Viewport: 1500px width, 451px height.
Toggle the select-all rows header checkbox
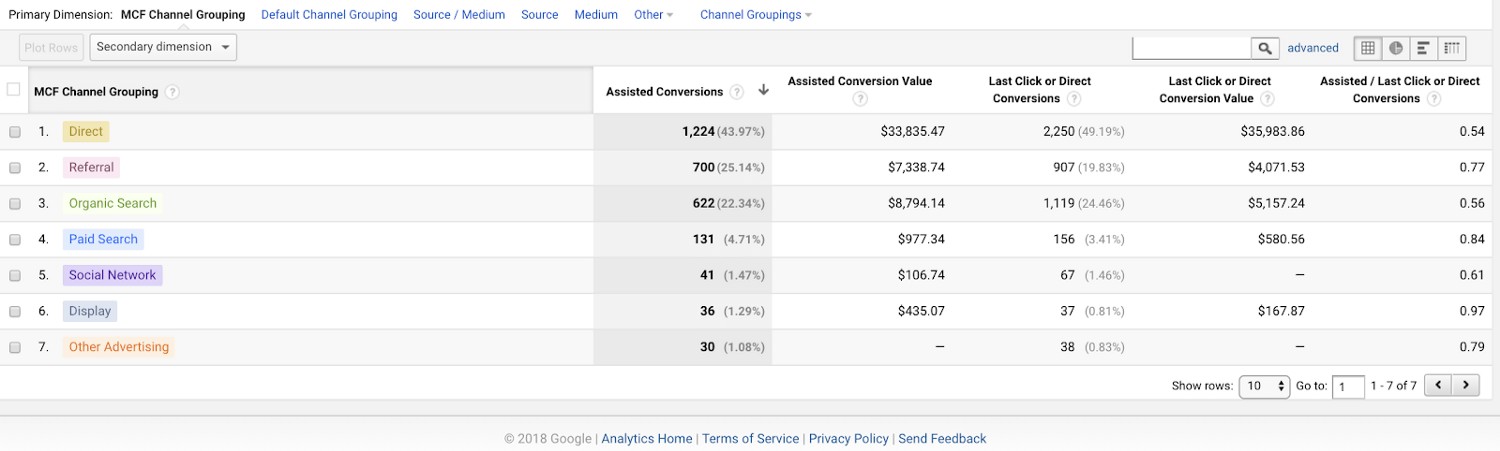tap(14, 90)
